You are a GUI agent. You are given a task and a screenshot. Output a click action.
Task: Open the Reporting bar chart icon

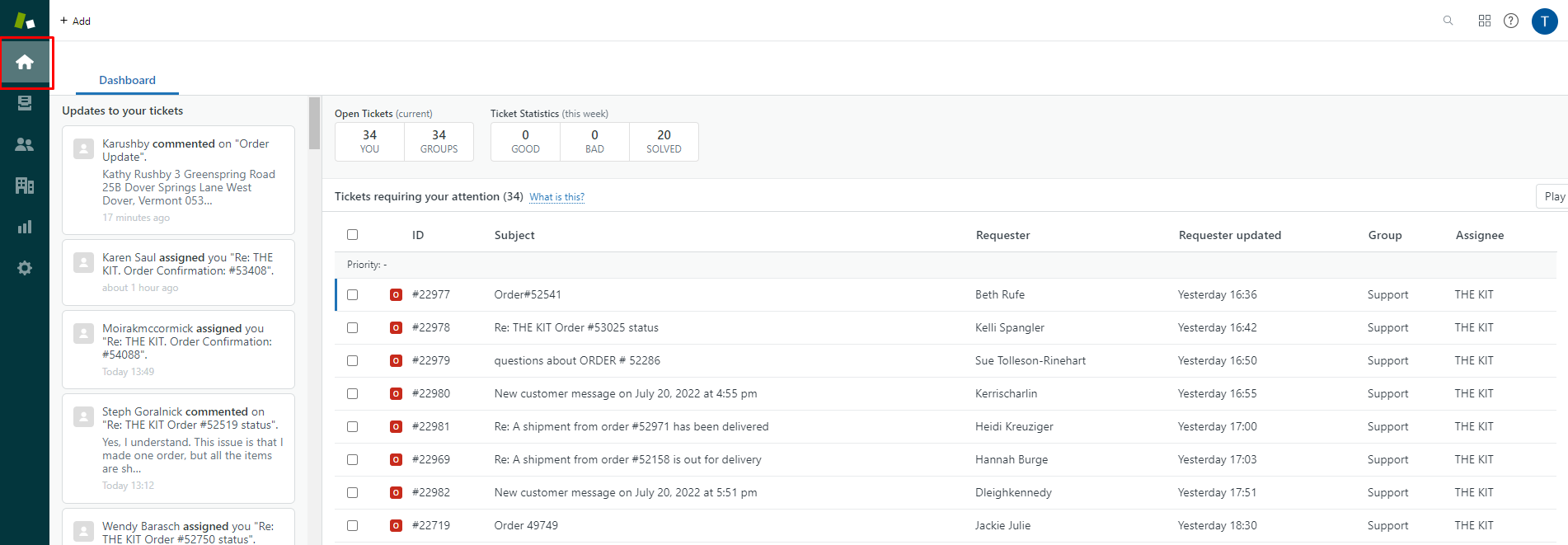click(x=25, y=227)
